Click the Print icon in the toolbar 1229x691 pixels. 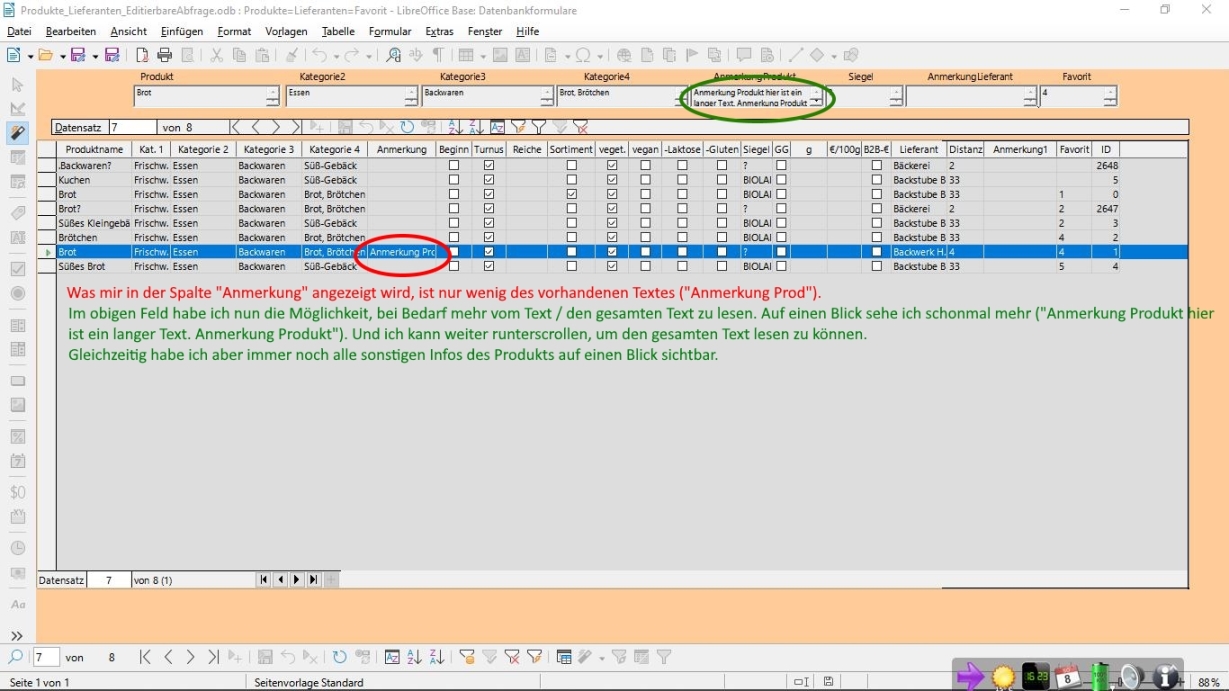pyautogui.click(x=165, y=56)
